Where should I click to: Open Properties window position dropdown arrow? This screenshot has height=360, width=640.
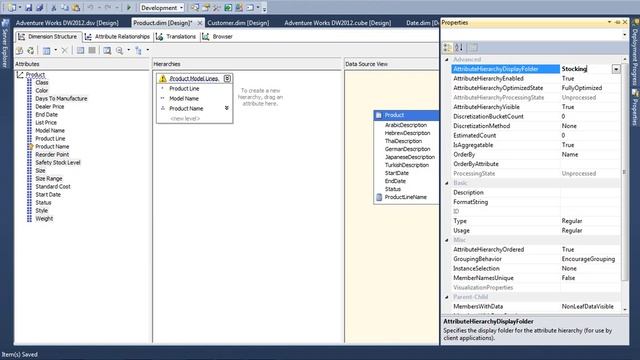(x=609, y=22)
